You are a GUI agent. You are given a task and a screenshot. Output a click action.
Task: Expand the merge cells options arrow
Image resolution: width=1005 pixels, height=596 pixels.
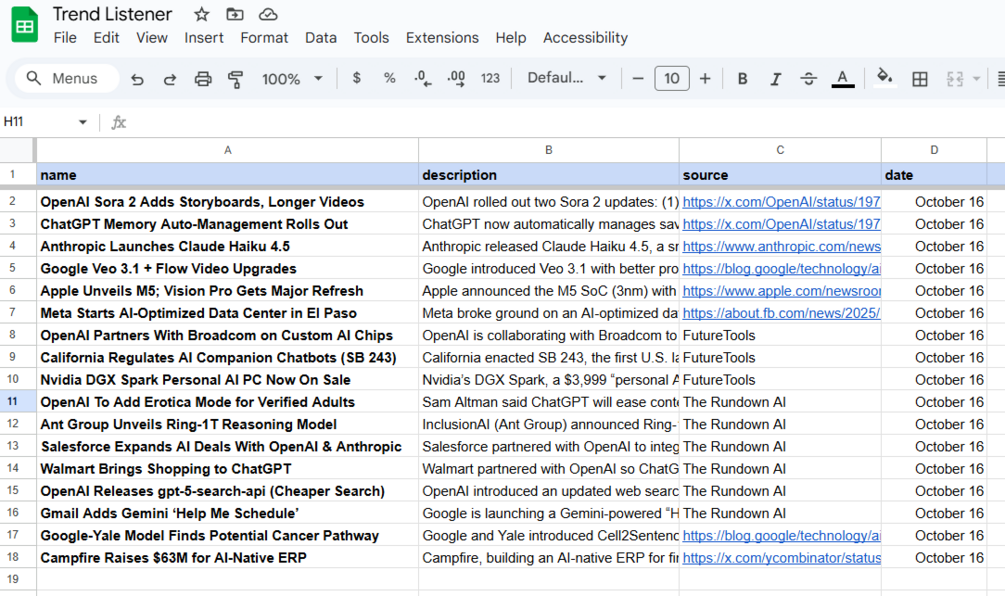[976, 79]
